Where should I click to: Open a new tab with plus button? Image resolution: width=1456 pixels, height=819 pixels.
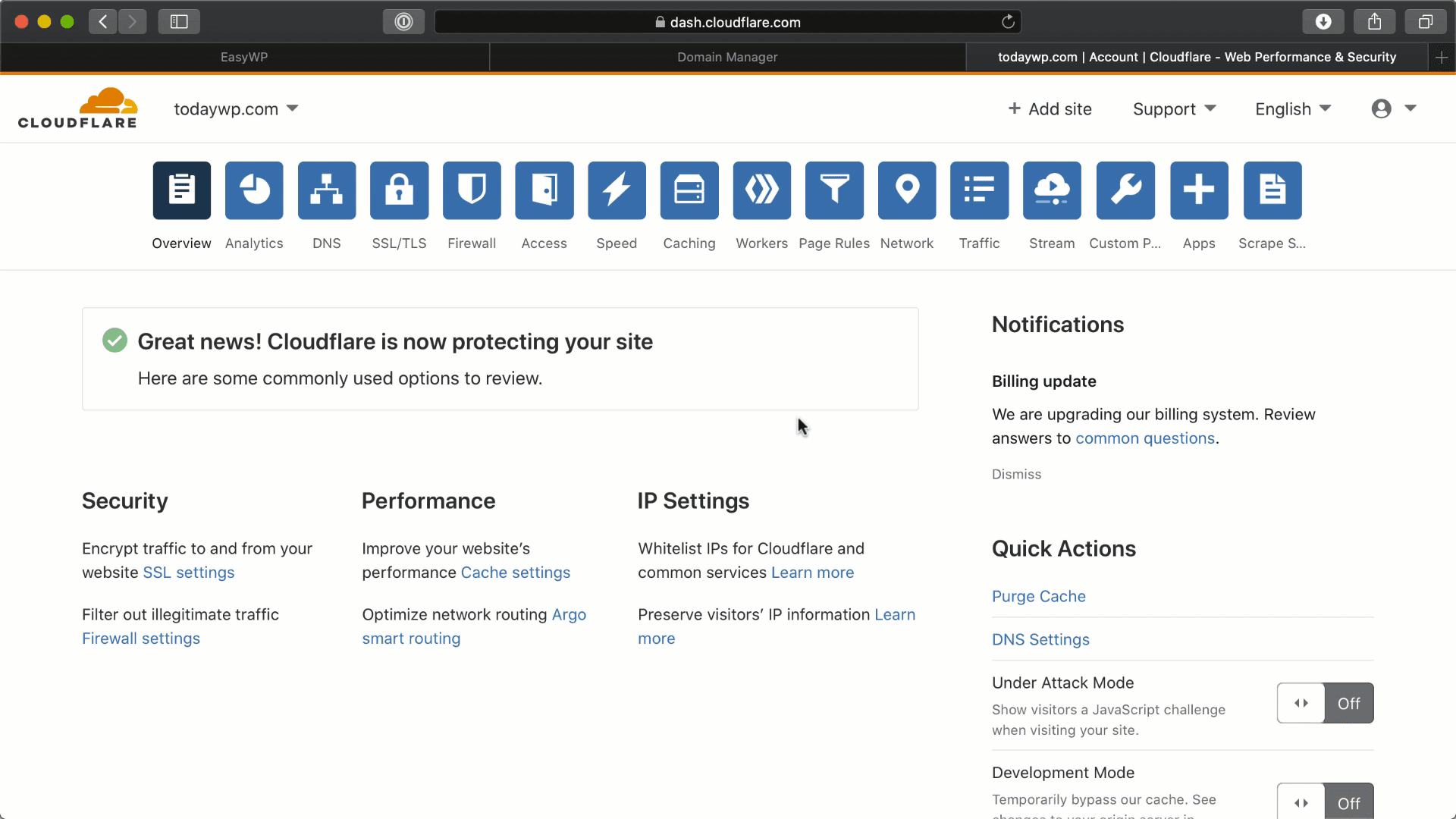(1442, 57)
